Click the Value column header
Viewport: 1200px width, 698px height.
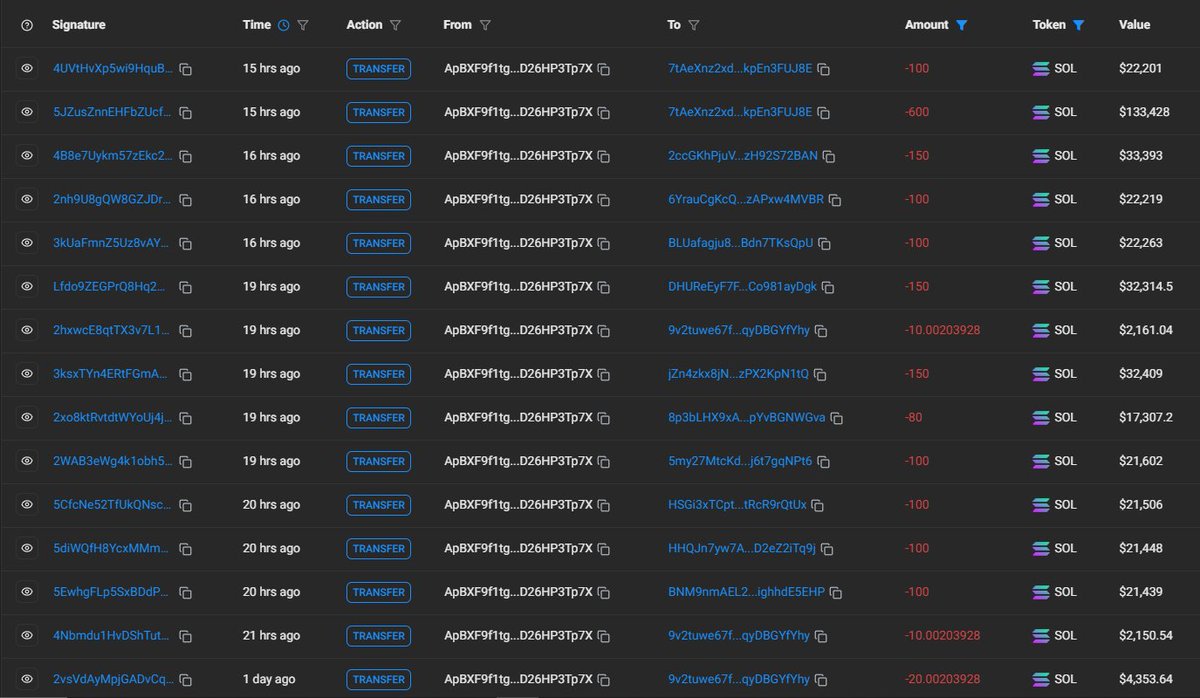1135,25
